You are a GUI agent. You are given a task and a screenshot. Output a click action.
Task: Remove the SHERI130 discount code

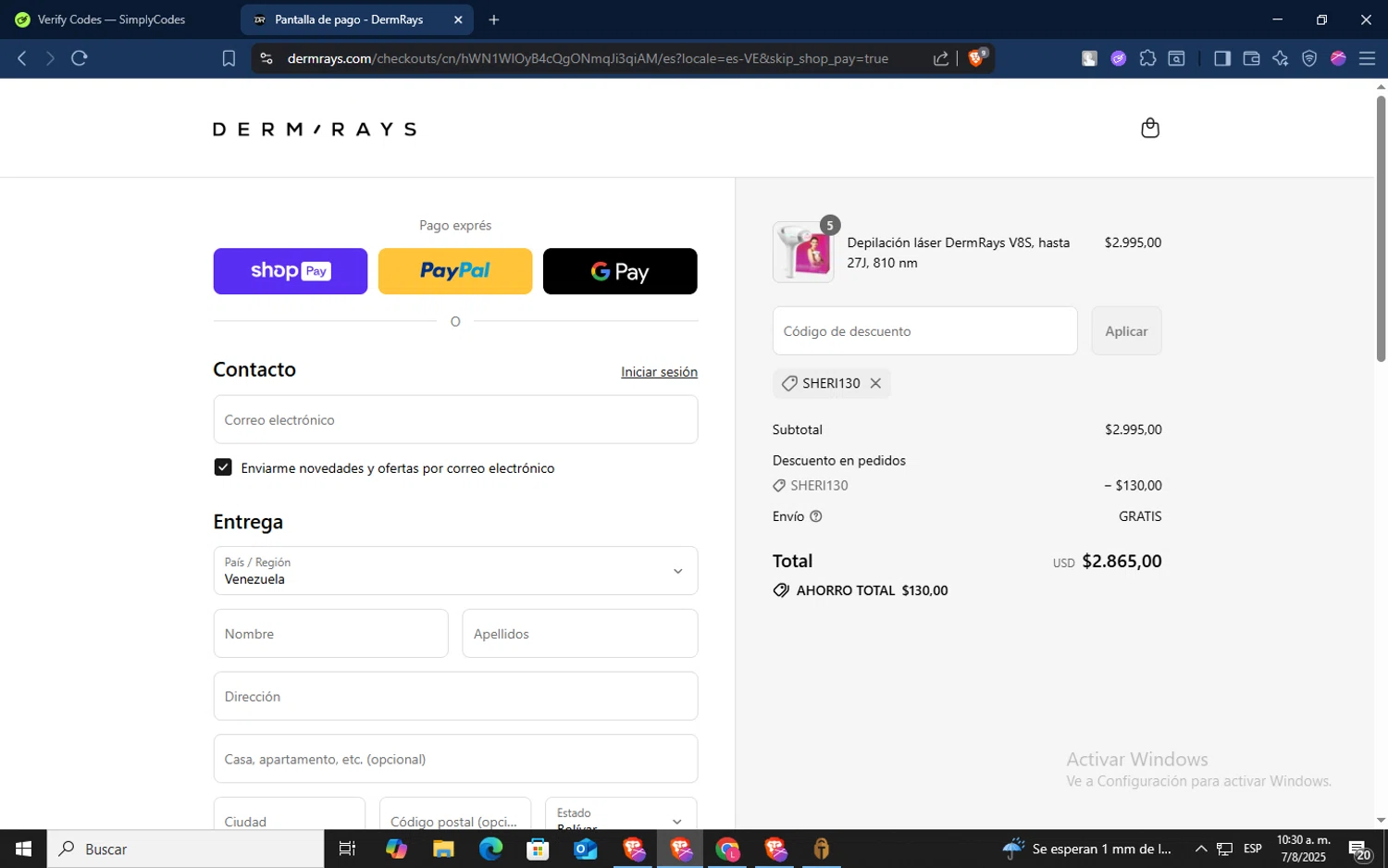pyautogui.click(x=875, y=383)
